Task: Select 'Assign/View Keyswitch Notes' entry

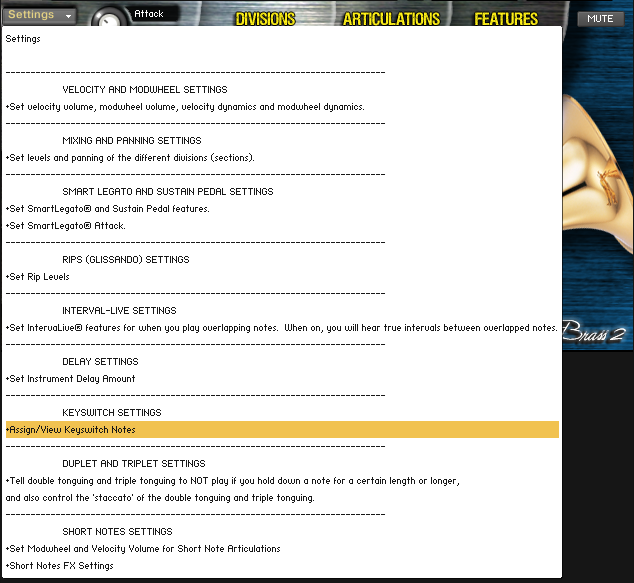Action: point(282,429)
